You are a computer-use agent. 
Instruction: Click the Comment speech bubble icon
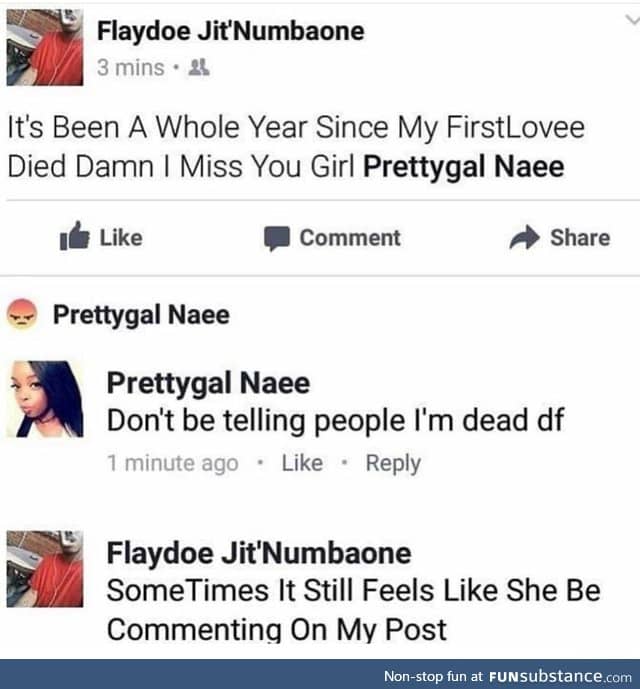click(x=276, y=238)
